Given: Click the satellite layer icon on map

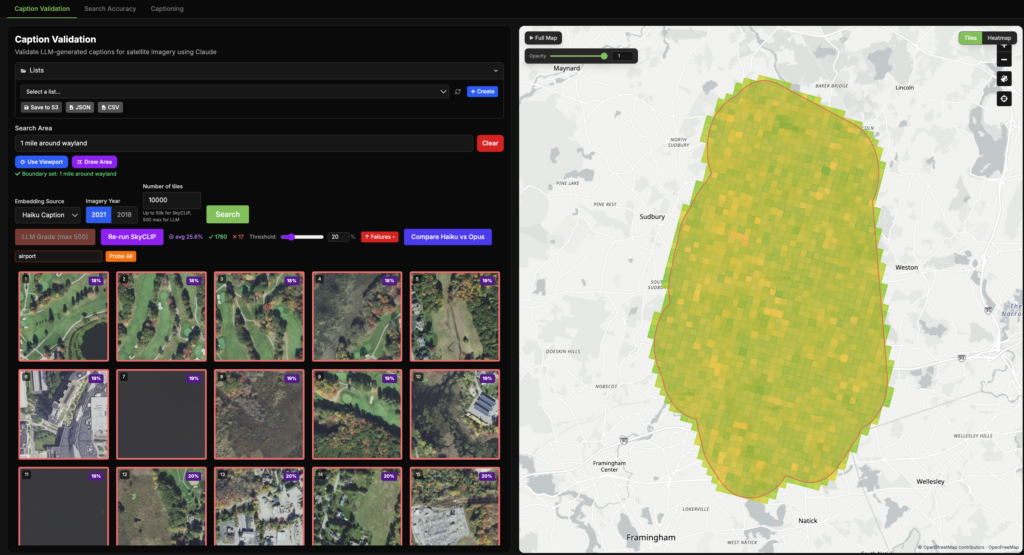Looking at the screenshot, I should tap(1004, 78).
